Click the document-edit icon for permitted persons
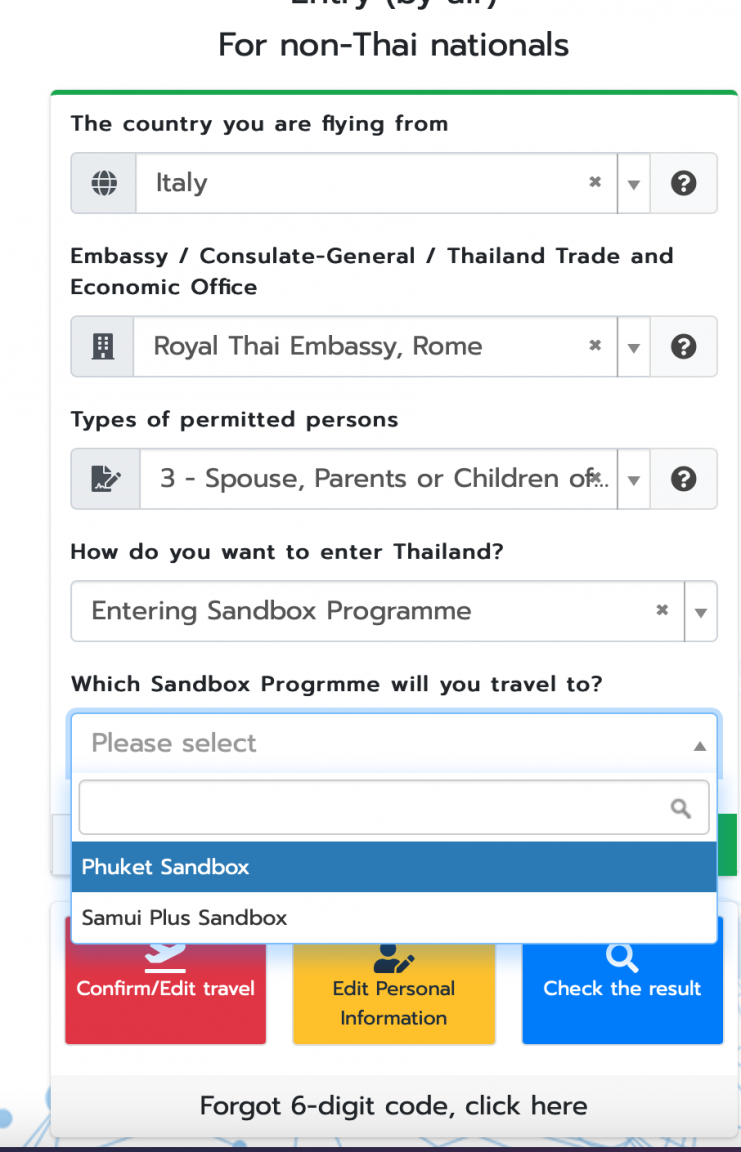 coord(105,479)
